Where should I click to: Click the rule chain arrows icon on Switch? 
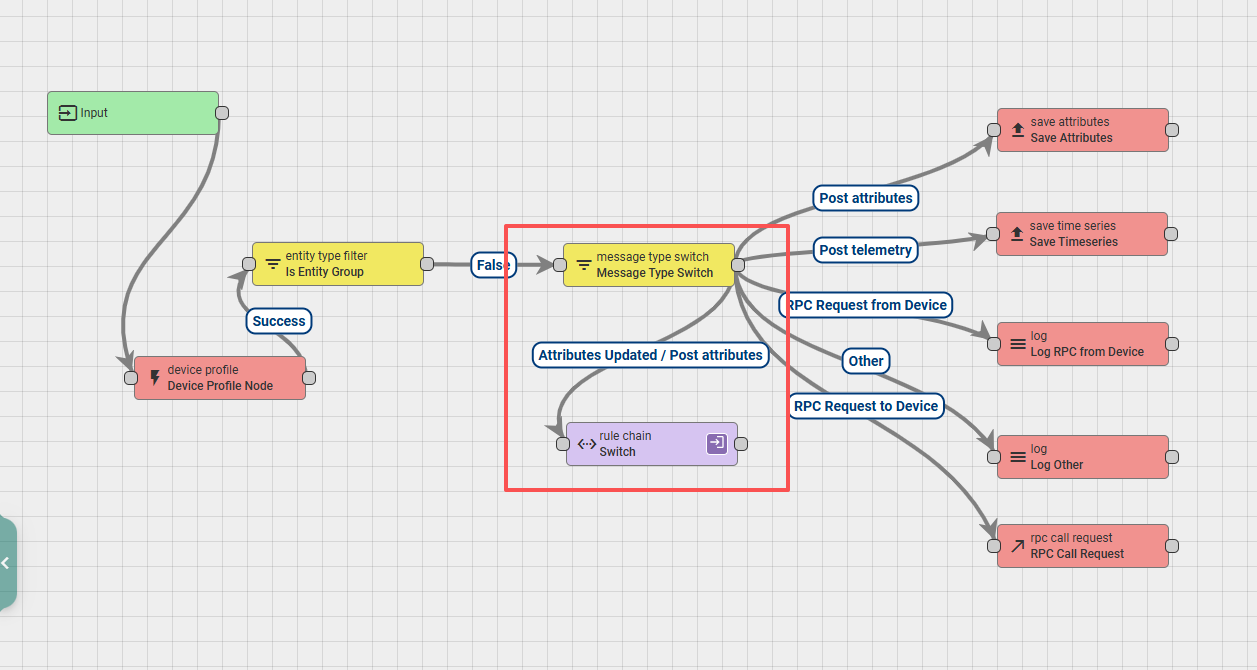(x=587, y=444)
